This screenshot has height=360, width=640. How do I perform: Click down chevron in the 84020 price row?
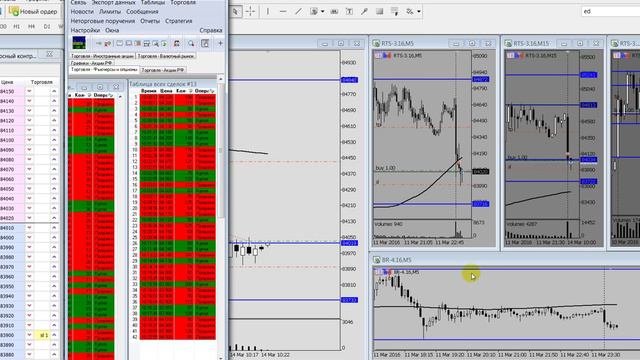pyautogui.click(x=29, y=218)
